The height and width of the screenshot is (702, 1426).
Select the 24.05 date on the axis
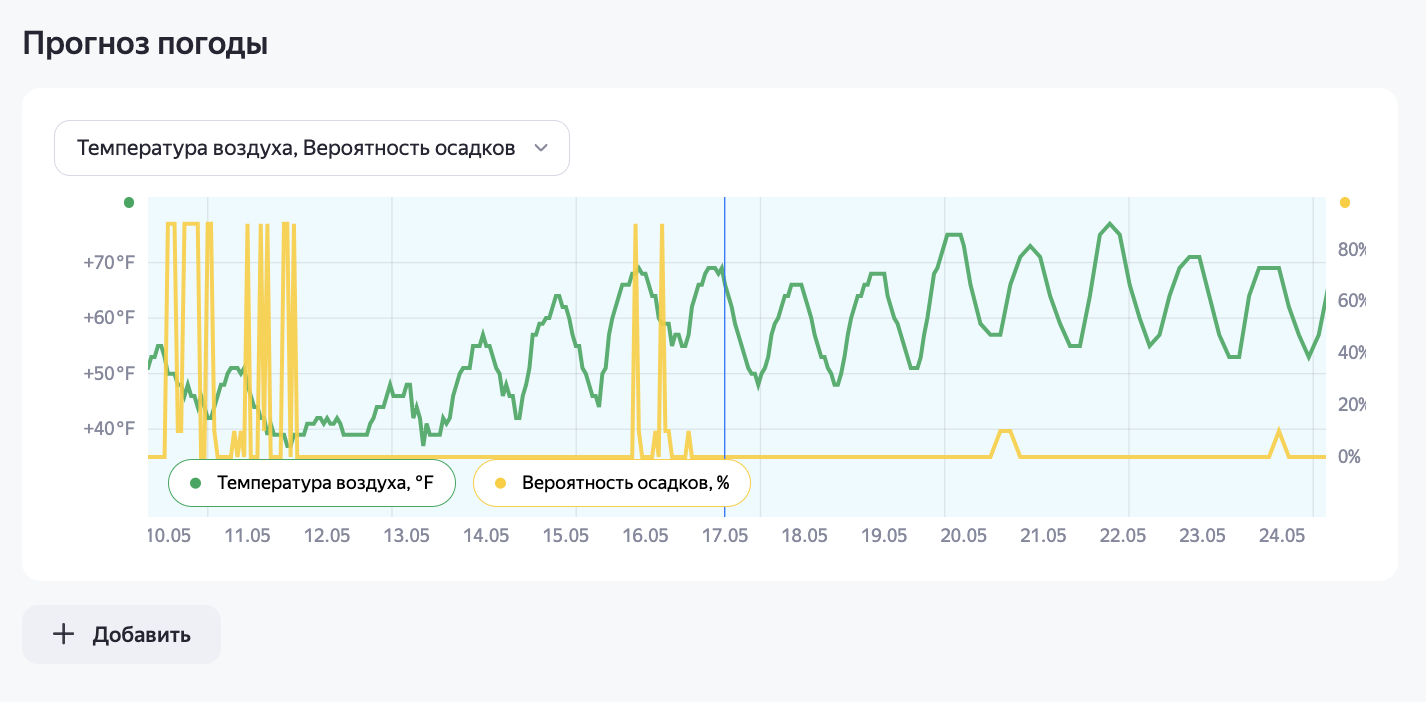[1282, 536]
